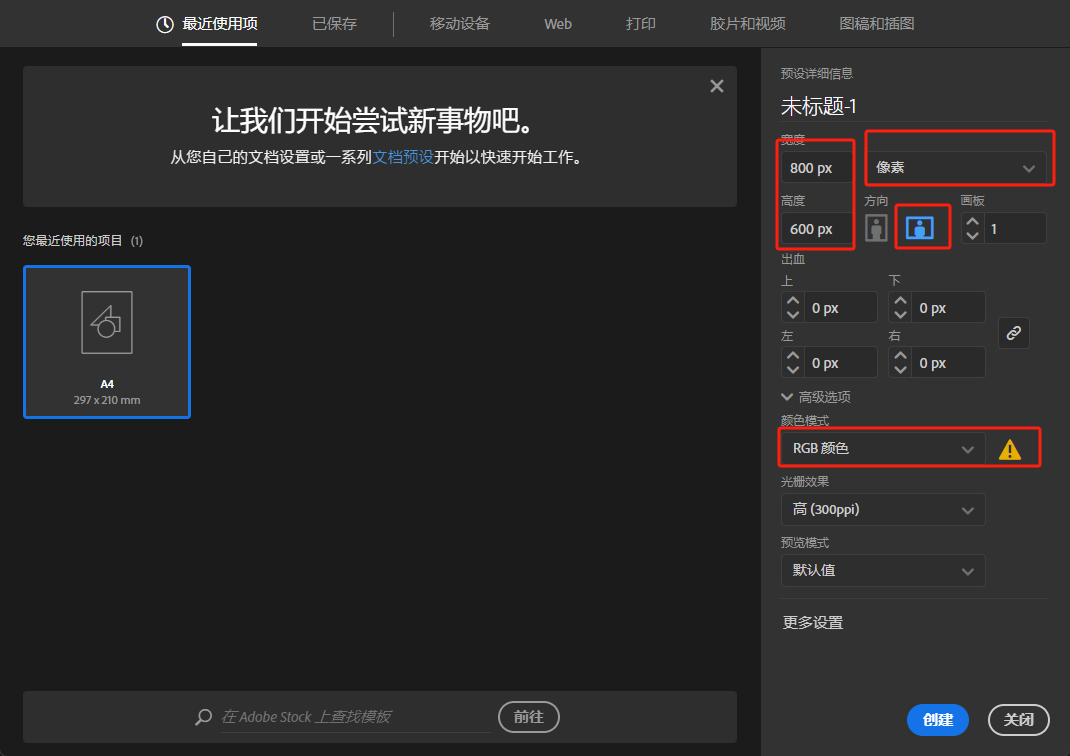1070x756 pixels.
Task: Click the artboard count field
Action: [x=1015, y=229]
